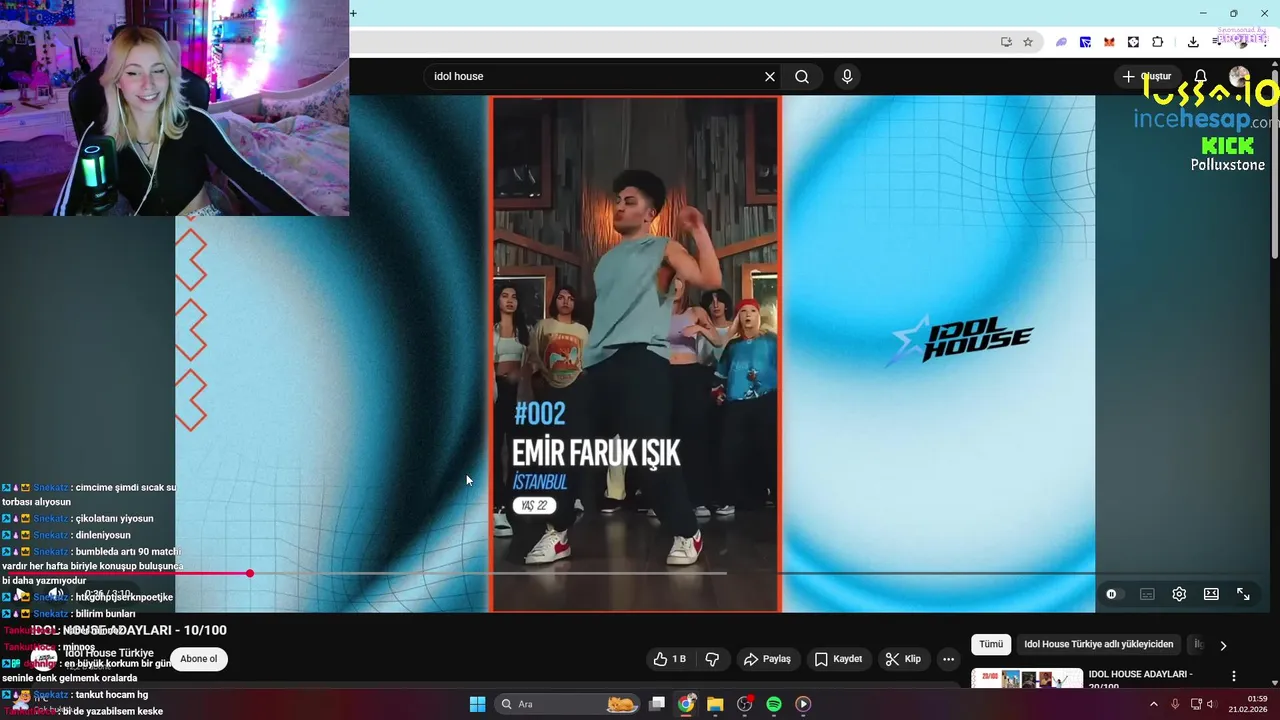Select the Tümü filter chip

click(991, 645)
